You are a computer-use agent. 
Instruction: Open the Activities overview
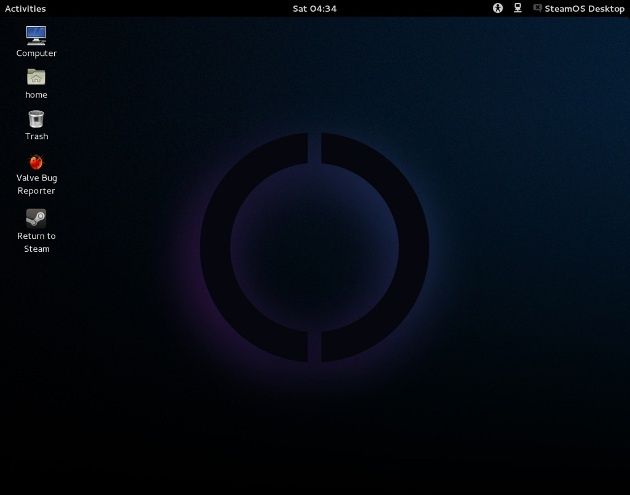click(x=25, y=8)
